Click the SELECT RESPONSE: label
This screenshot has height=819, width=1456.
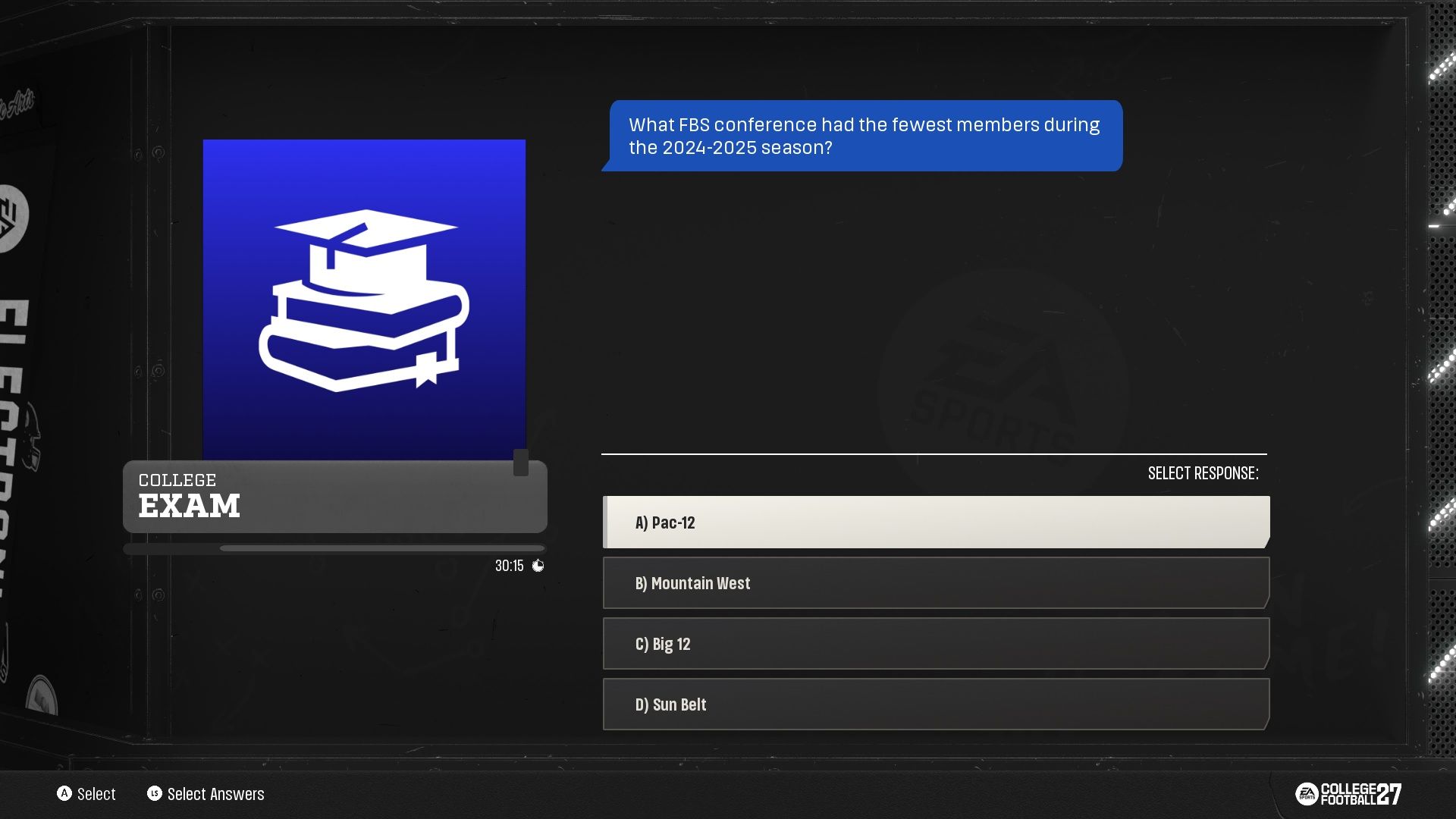point(1203,473)
